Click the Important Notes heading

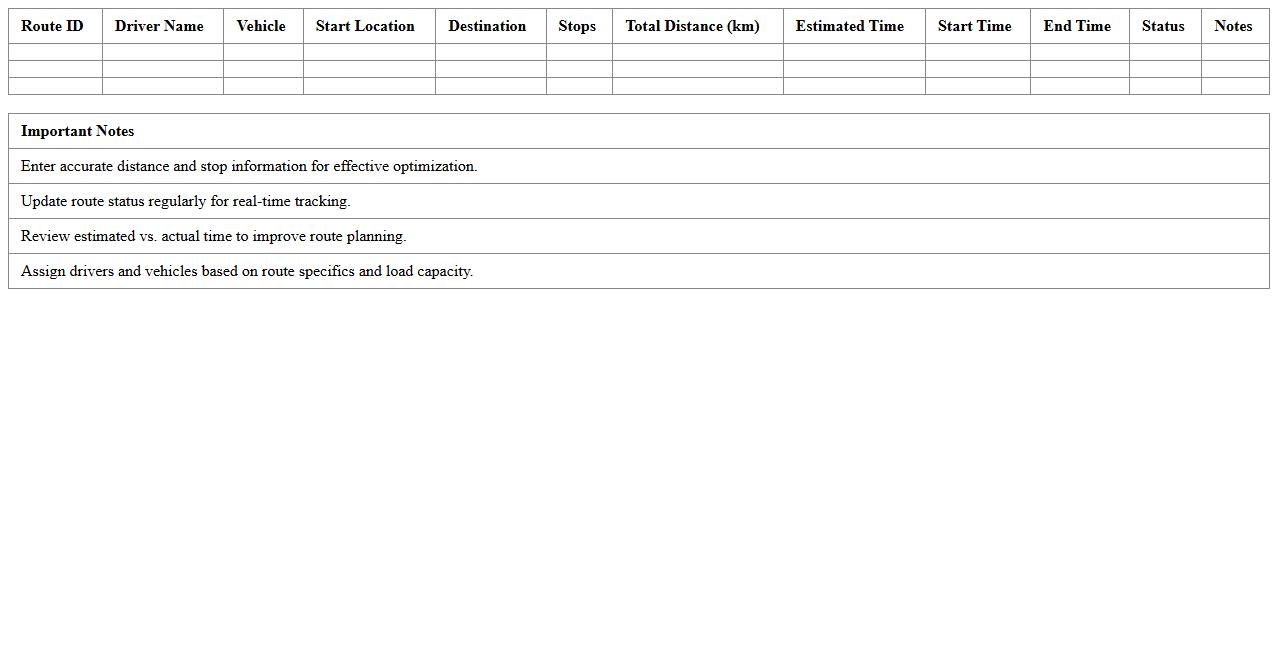(x=78, y=131)
